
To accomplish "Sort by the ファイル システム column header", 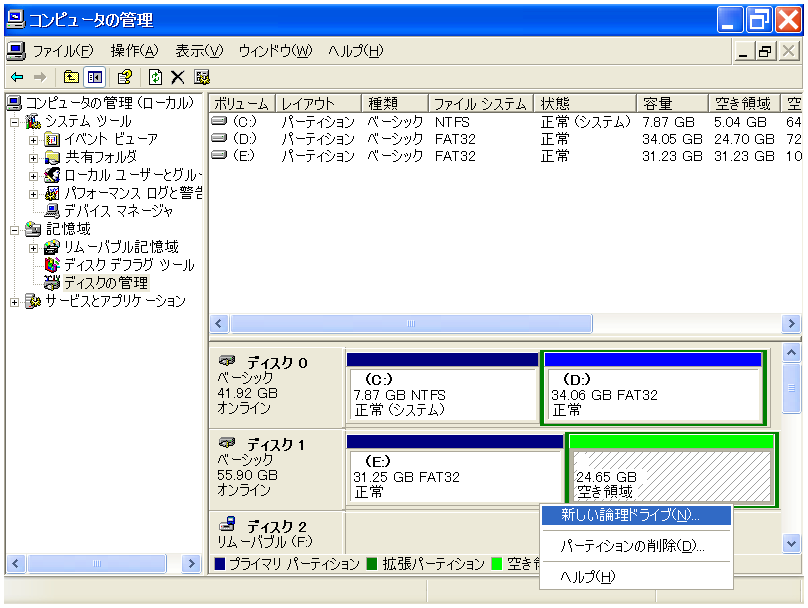I will [481, 104].
